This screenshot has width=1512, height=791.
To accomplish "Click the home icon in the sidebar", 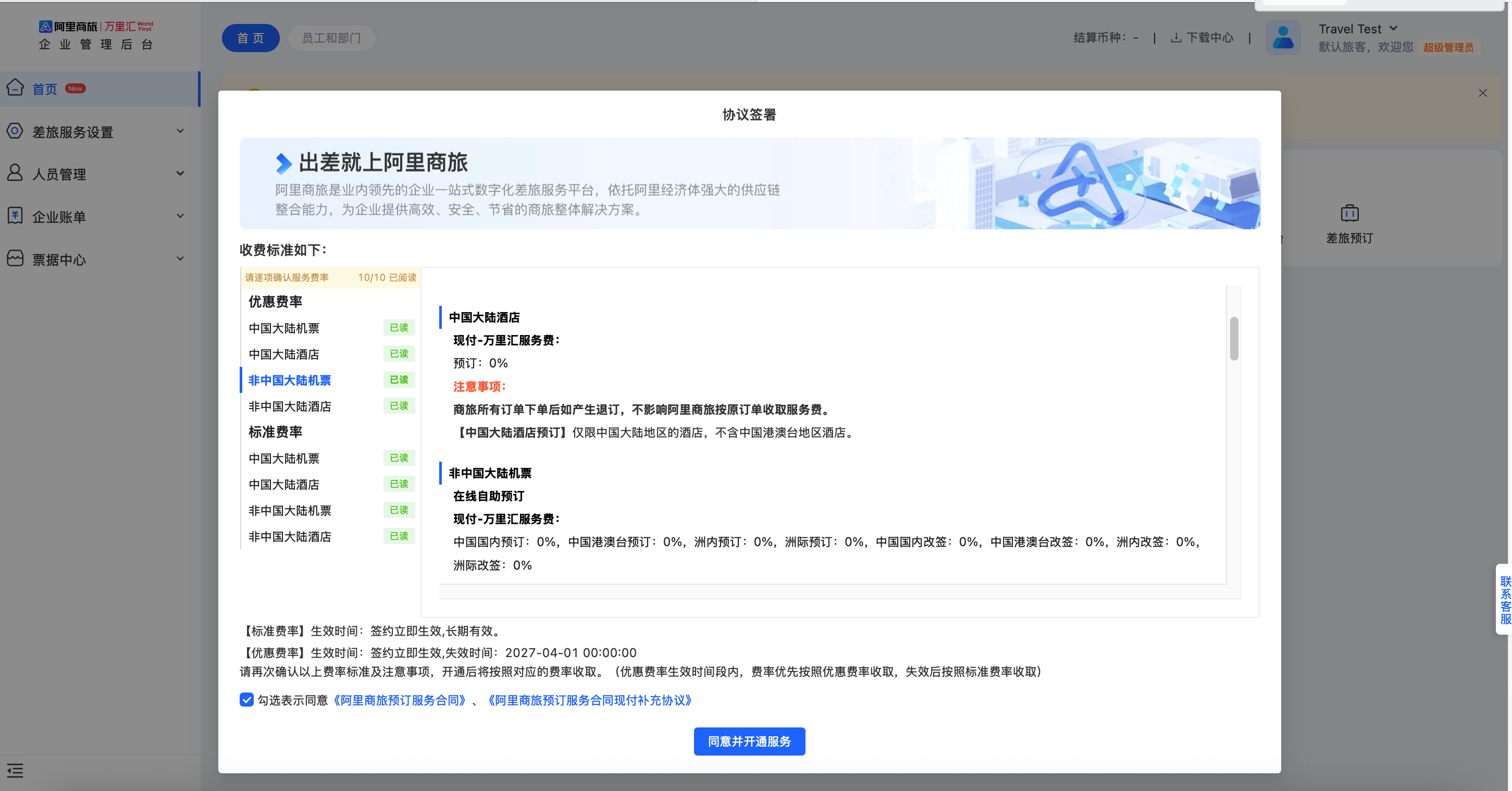I will pos(15,88).
